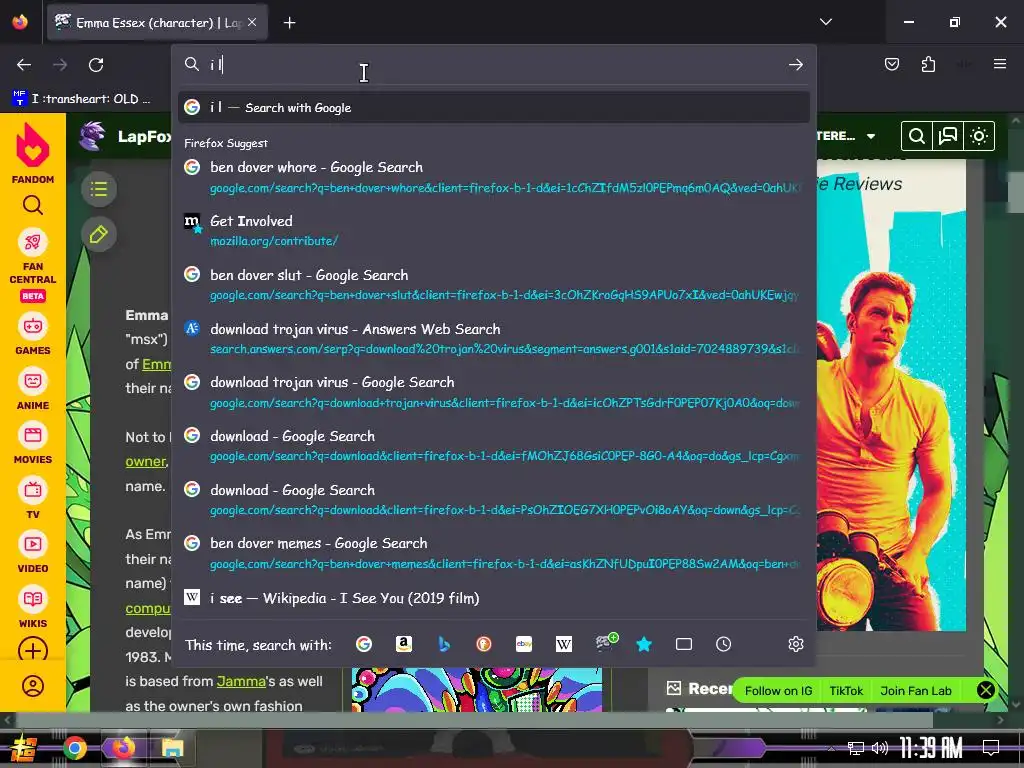Viewport: 1024px width, 768px height.
Task: Toggle the light/dark theme sun icon
Action: pyautogui.click(x=979, y=136)
